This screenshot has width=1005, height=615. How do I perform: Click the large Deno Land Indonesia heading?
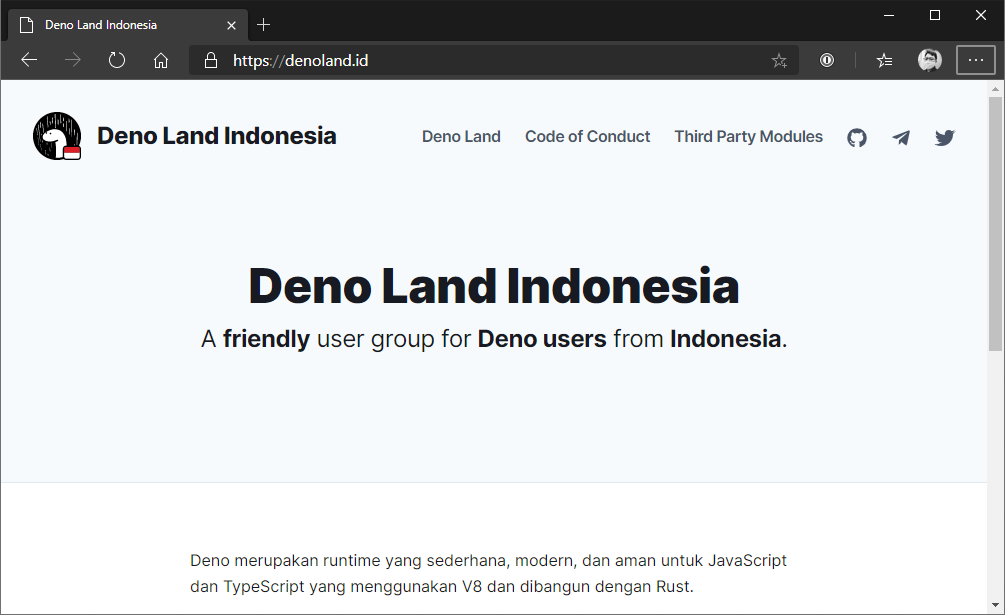click(494, 286)
